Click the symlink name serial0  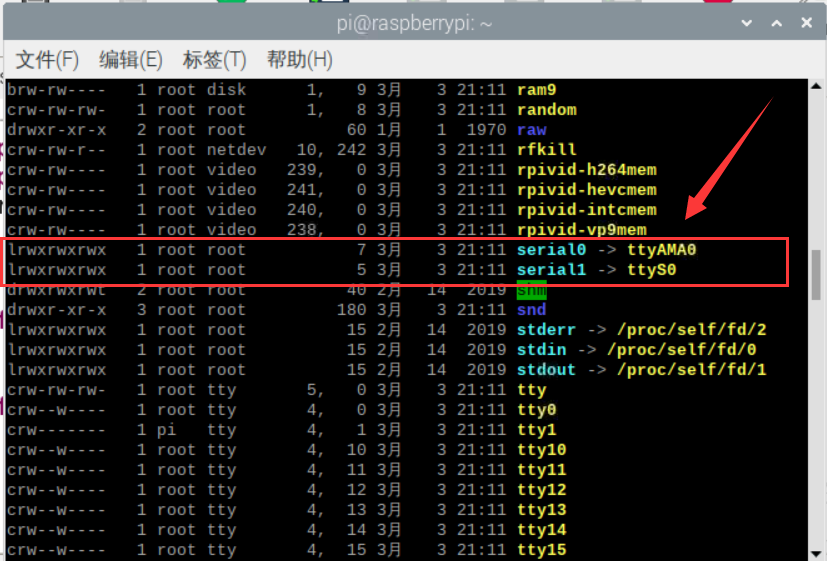coord(551,250)
